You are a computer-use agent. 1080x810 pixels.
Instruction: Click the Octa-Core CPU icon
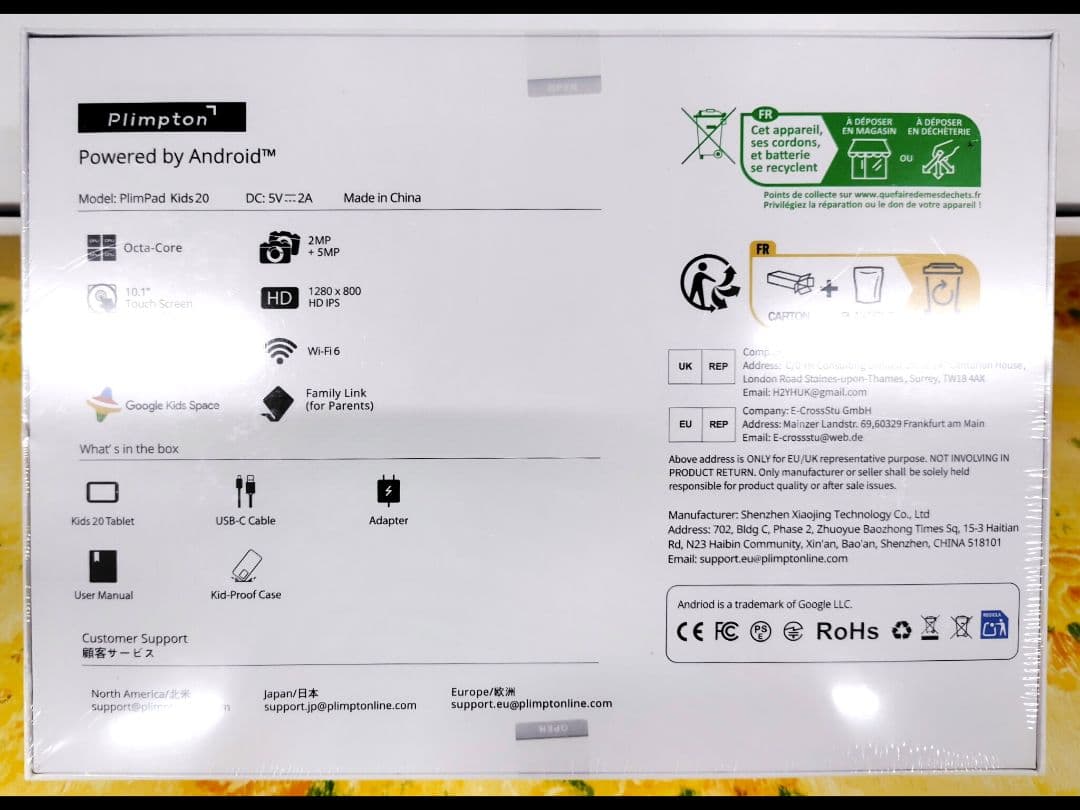[102, 247]
